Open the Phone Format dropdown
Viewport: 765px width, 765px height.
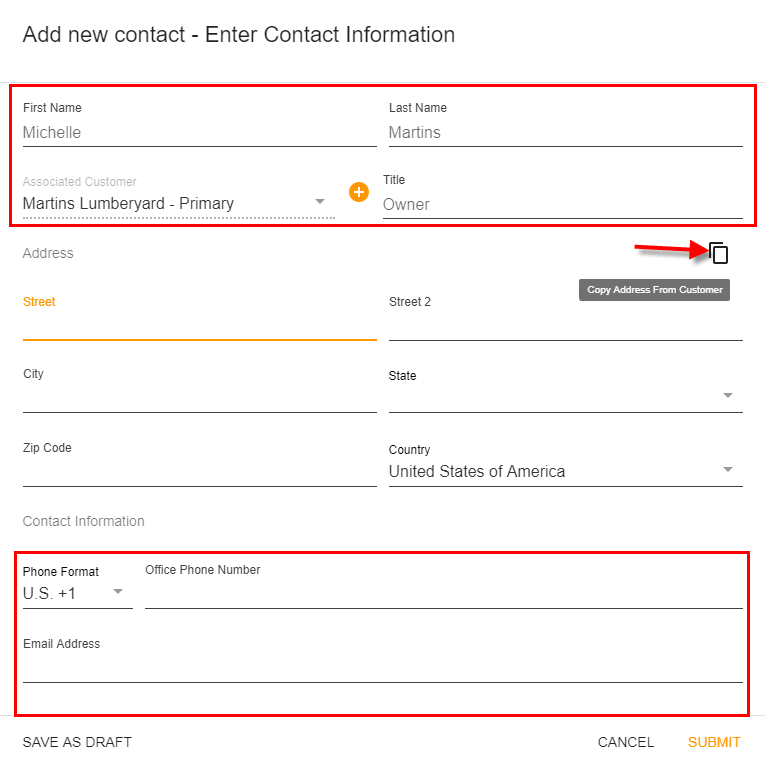(x=77, y=593)
